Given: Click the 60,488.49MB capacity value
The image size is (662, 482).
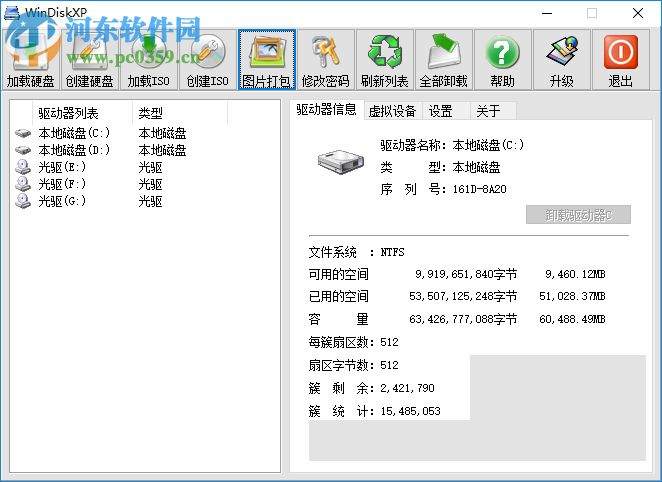Looking at the screenshot, I should pyautogui.click(x=572, y=319).
